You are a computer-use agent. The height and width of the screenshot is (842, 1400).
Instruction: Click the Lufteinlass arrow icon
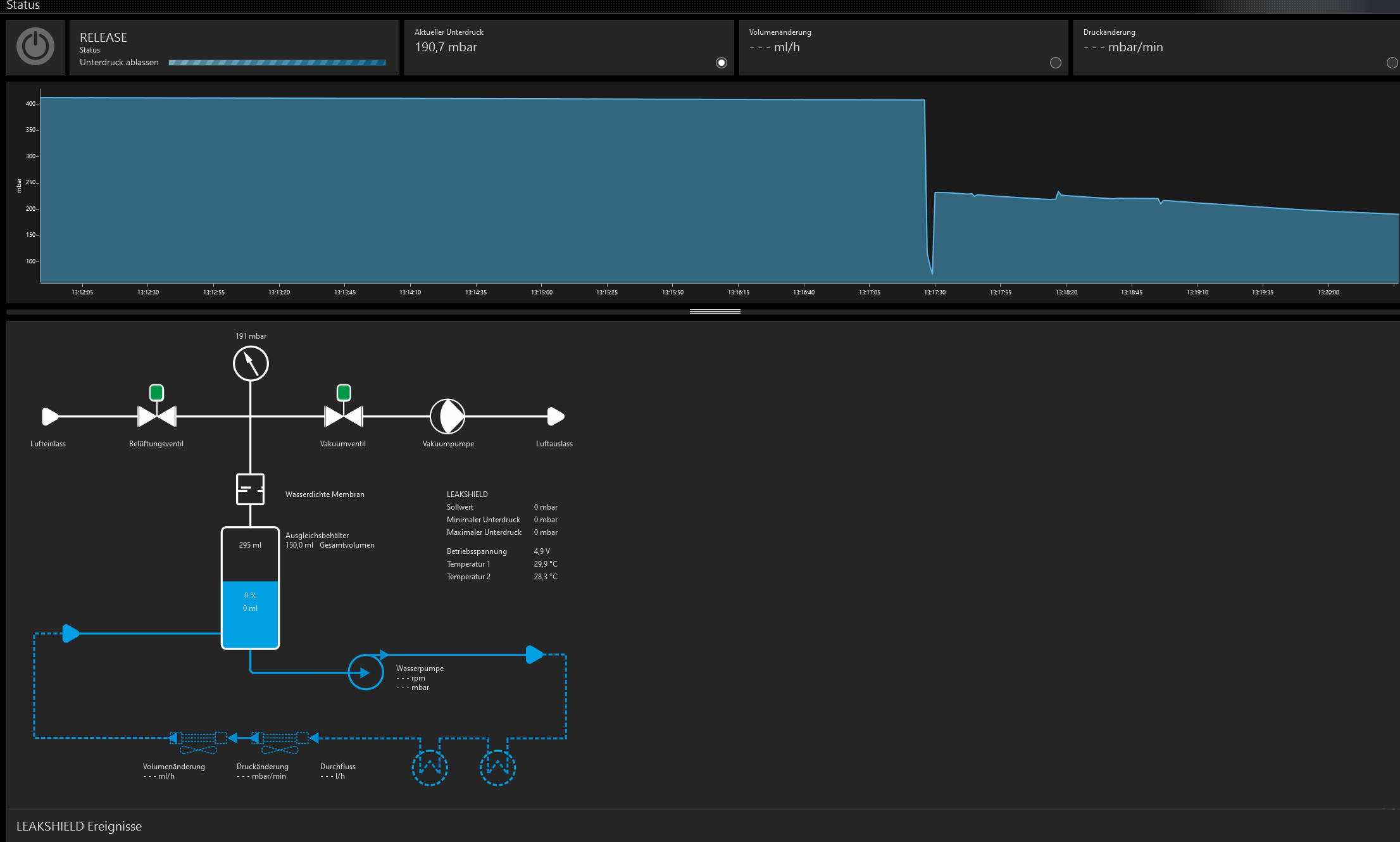click(50, 417)
